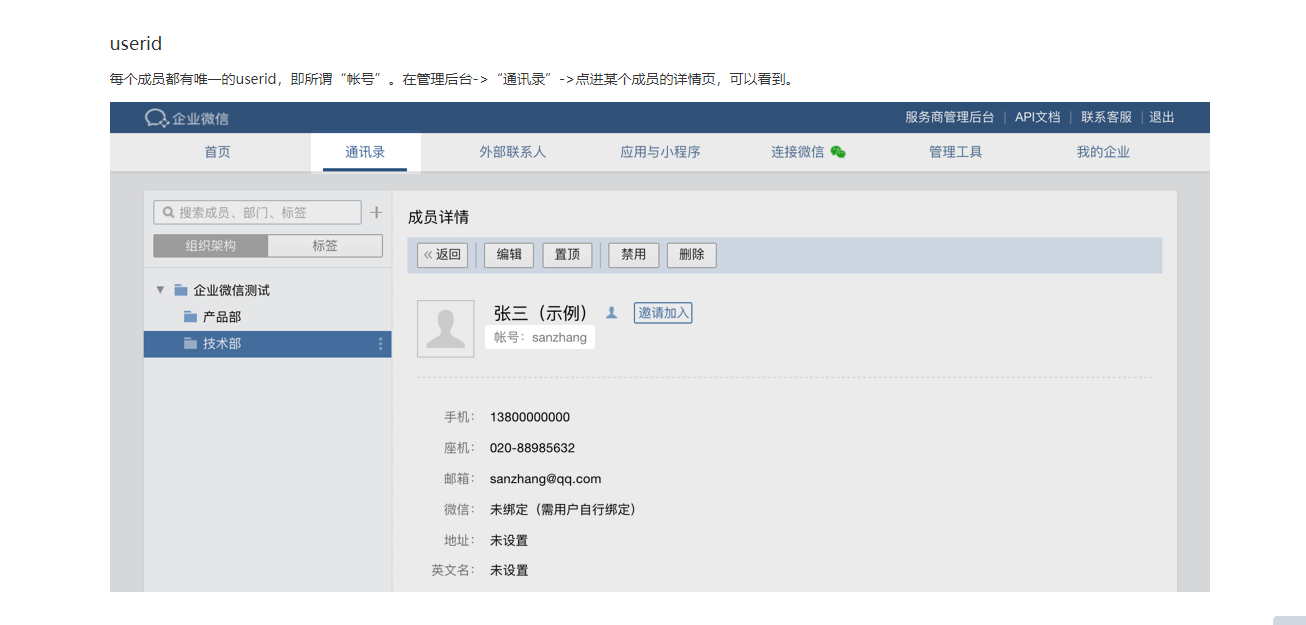Click the plus icon next to search box
The height and width of the screenshot is (625, 1306).
pyautogui.click(x=376, y=212)
